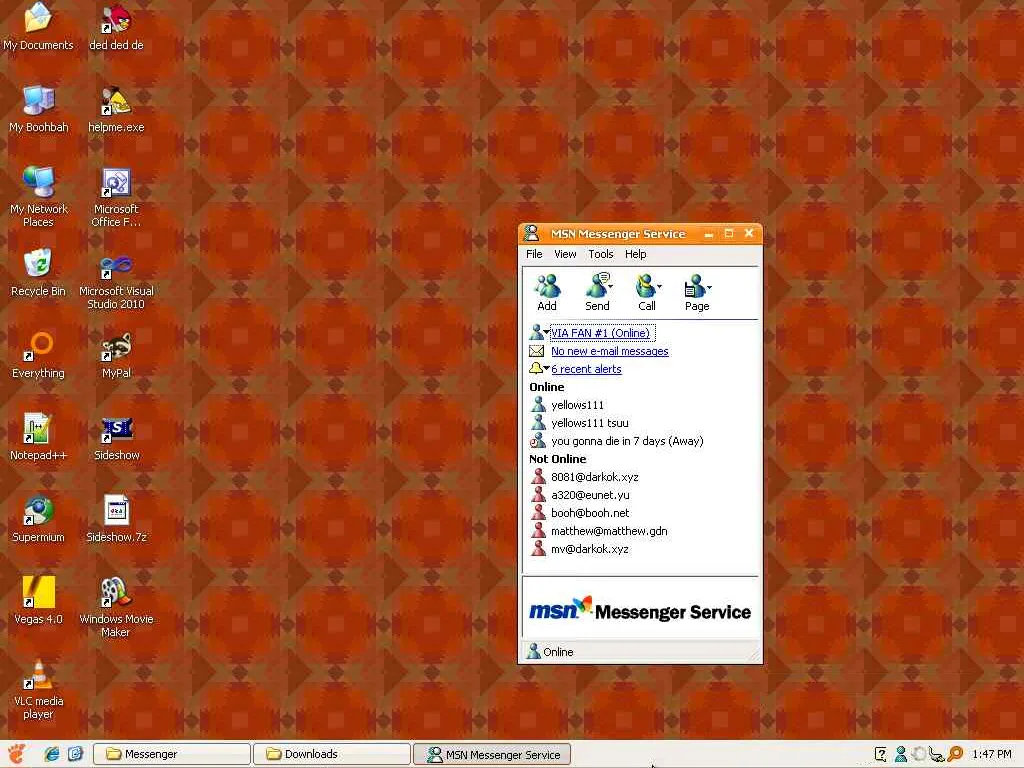Open the Sideshow desktop shortcut

[116, 437]
